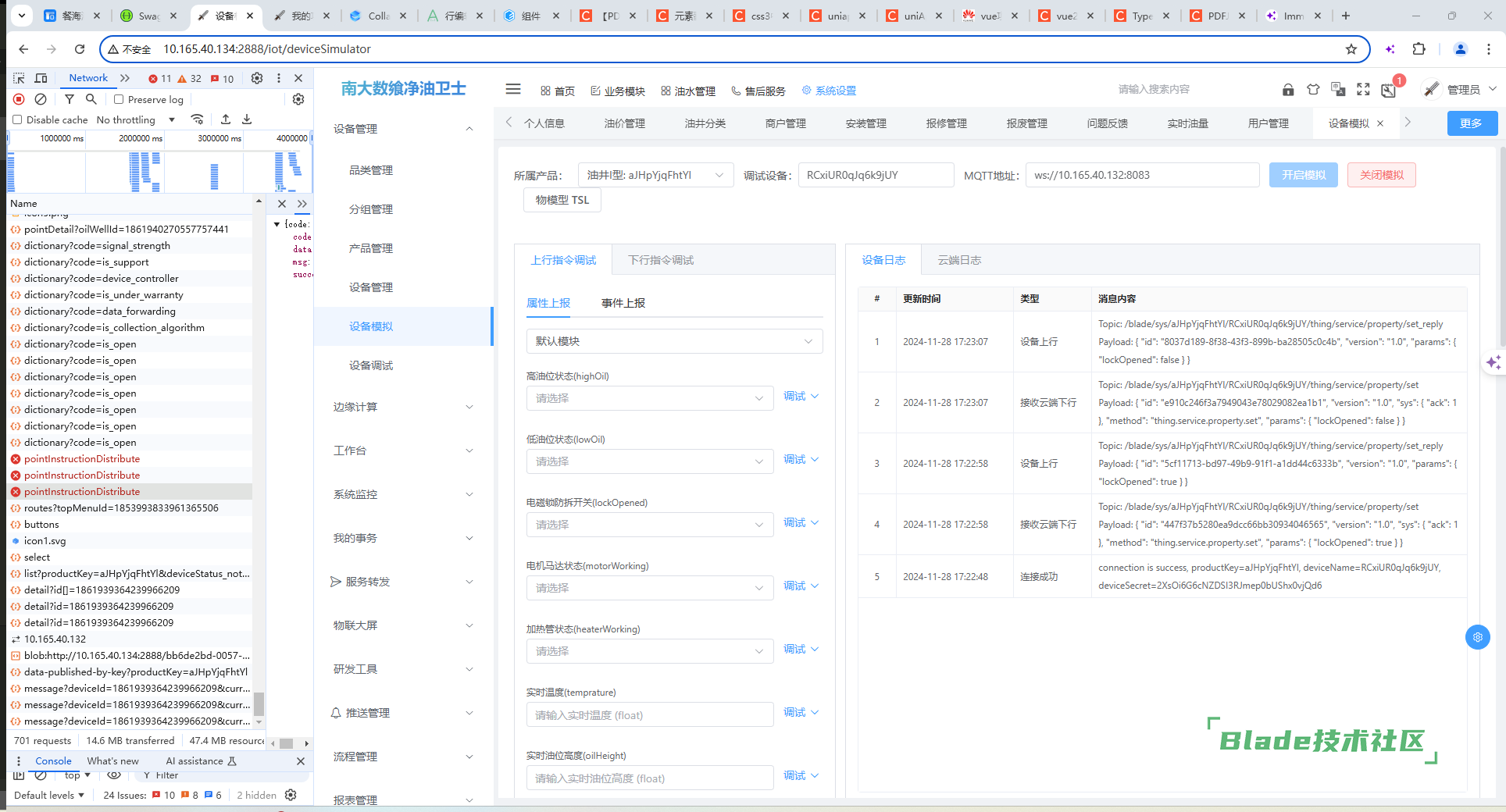Toggle console eye live expression icon
The height and width of the screenshot is (812, 1506).
[x=114, y=775]
